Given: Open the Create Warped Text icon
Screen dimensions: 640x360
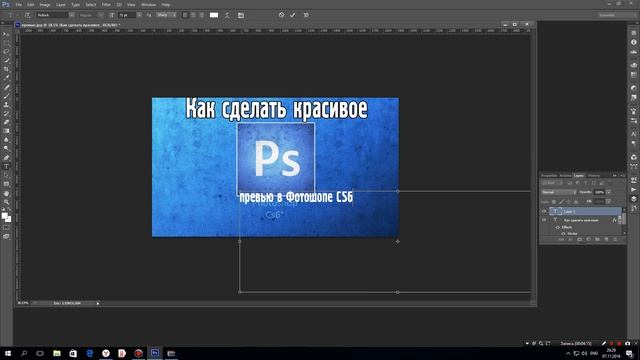Looking at the screenshot, I should tap(227, 15).
